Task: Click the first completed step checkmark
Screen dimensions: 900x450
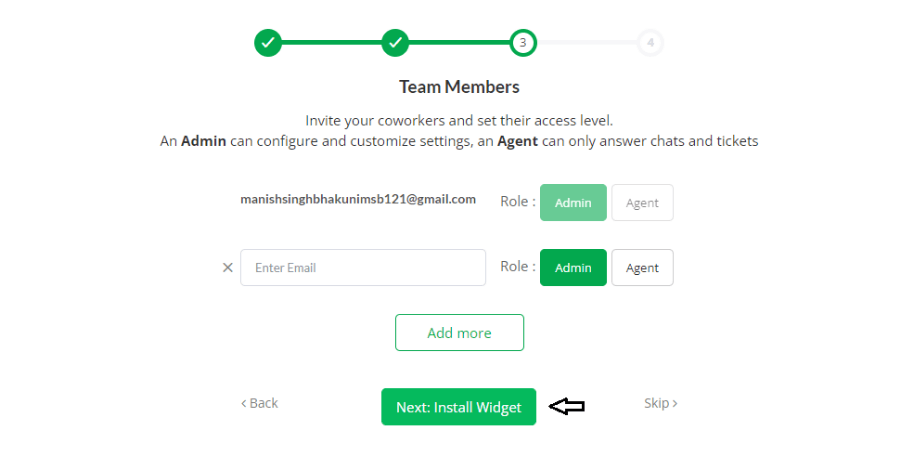Action: tap(267, 42)
